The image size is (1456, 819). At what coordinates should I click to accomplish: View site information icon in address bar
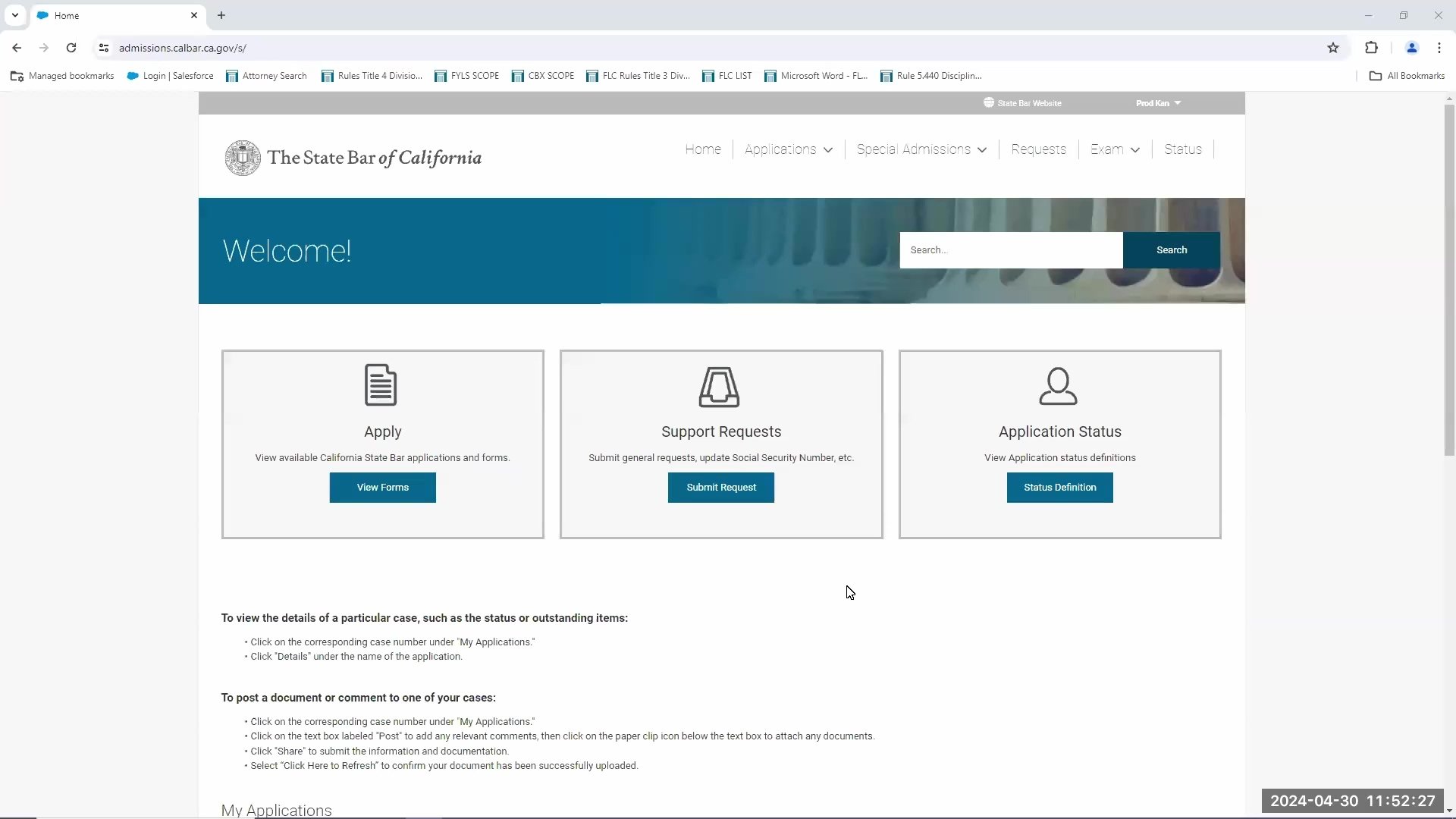(104, 48)
